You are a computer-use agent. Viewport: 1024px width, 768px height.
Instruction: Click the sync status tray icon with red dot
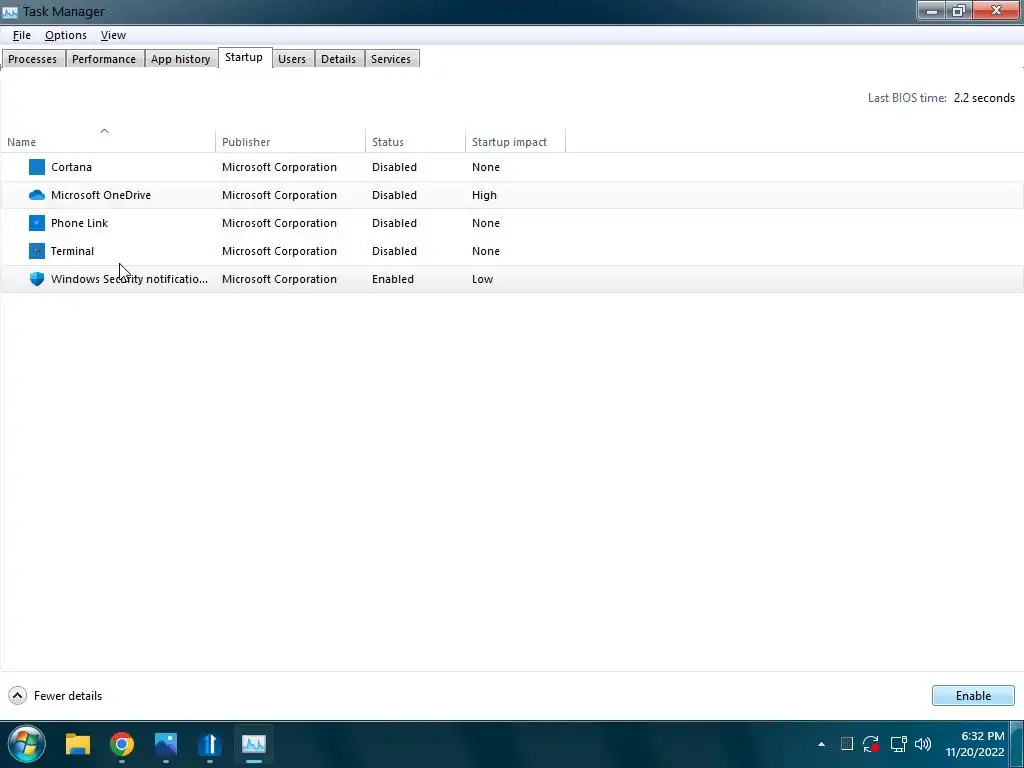[871, 744]
